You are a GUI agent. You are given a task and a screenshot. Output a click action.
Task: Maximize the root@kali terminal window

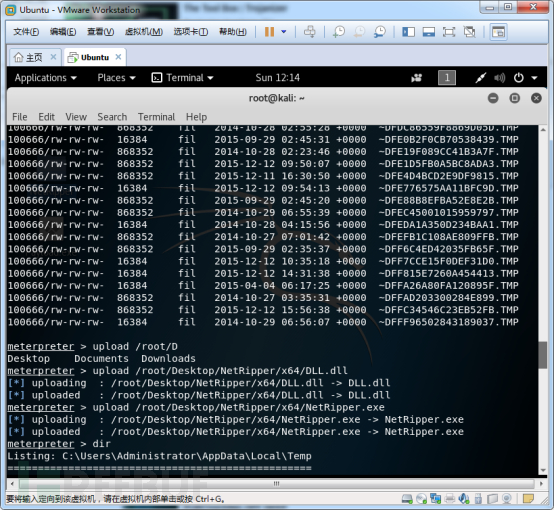click(514, 98)
